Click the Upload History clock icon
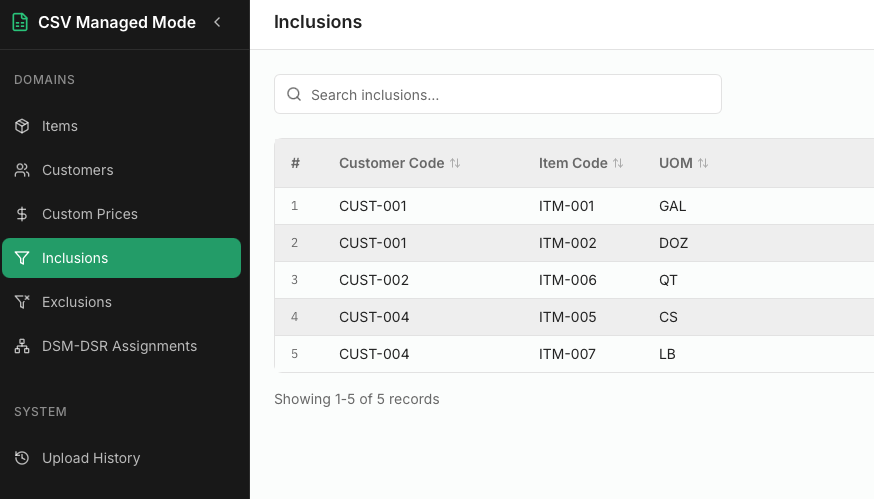 (x=22, y=458)
